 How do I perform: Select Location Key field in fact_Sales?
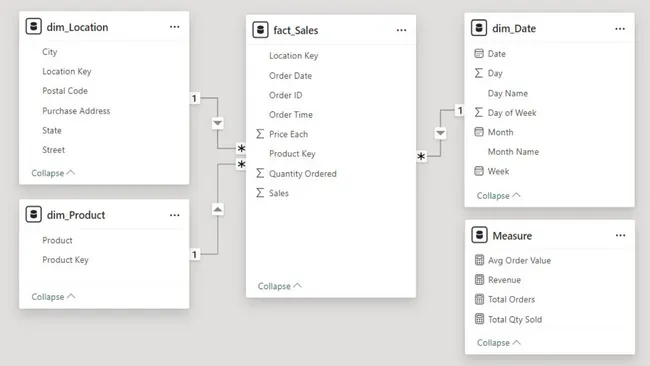(x=293, y=56)
